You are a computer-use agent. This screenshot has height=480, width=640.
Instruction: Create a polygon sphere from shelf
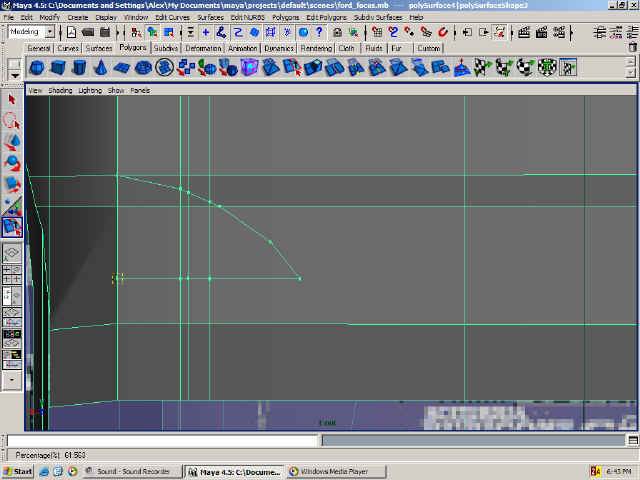(x=37, y=68)
